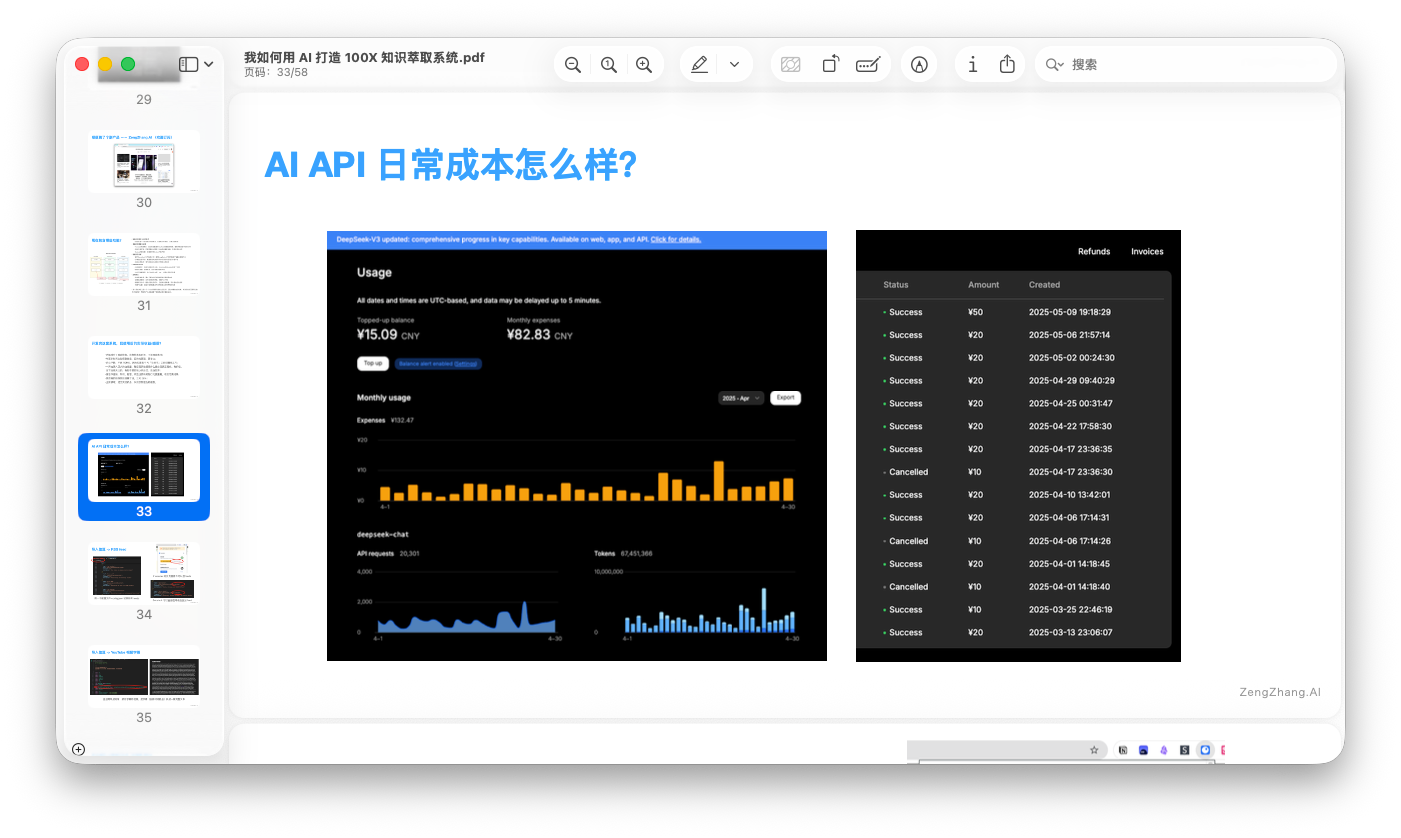
Task: Select page 35 thumbnail in sidebar
Action: coord(144,676)
